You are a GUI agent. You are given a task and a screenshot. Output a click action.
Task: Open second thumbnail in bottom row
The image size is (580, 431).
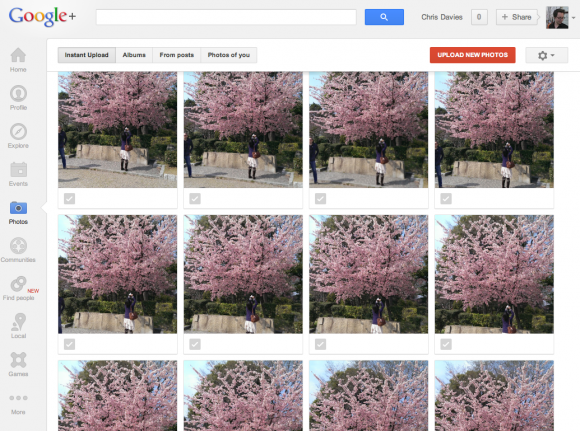click(x=243, y=396)
